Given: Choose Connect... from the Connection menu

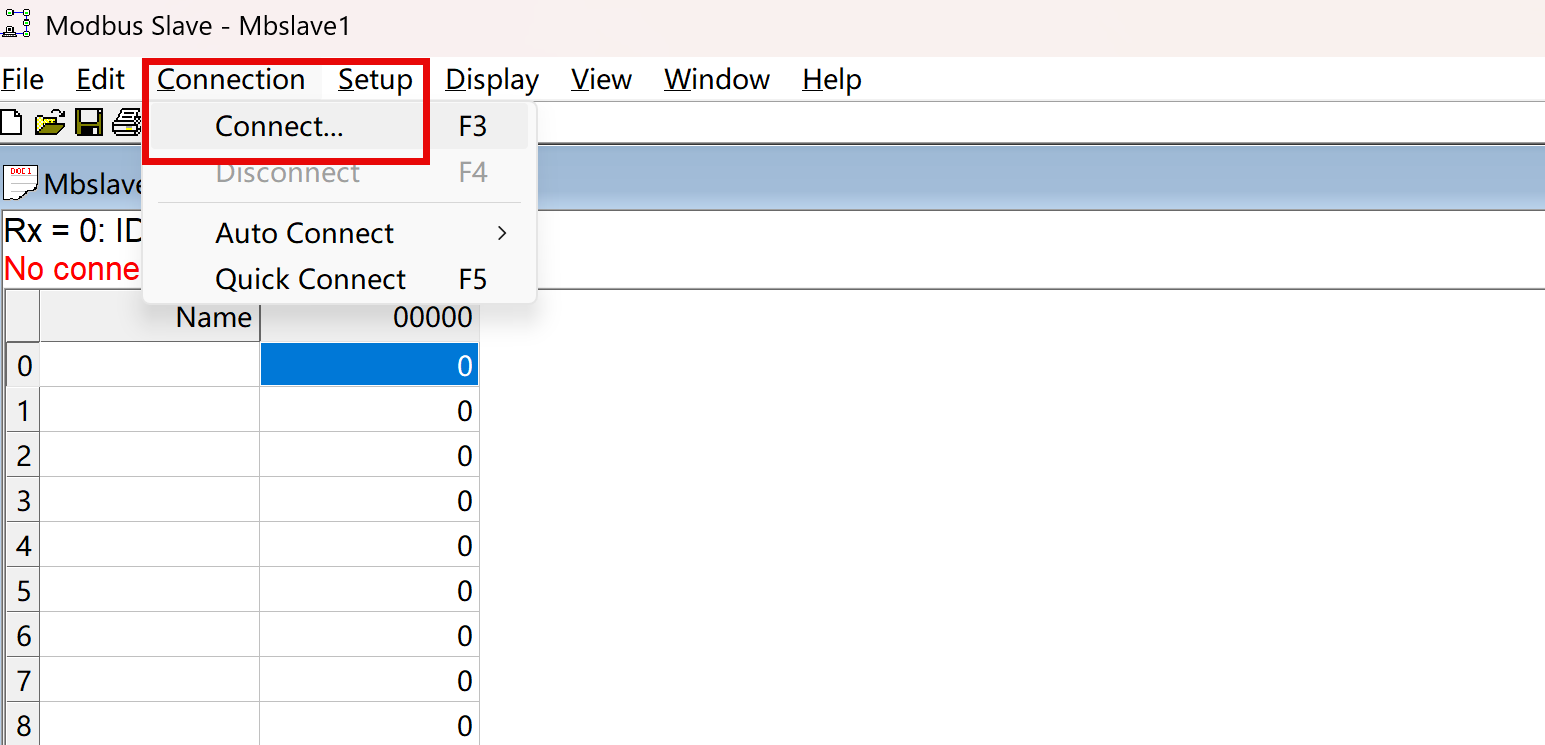Looking at the screenshot, I should 279,126.
